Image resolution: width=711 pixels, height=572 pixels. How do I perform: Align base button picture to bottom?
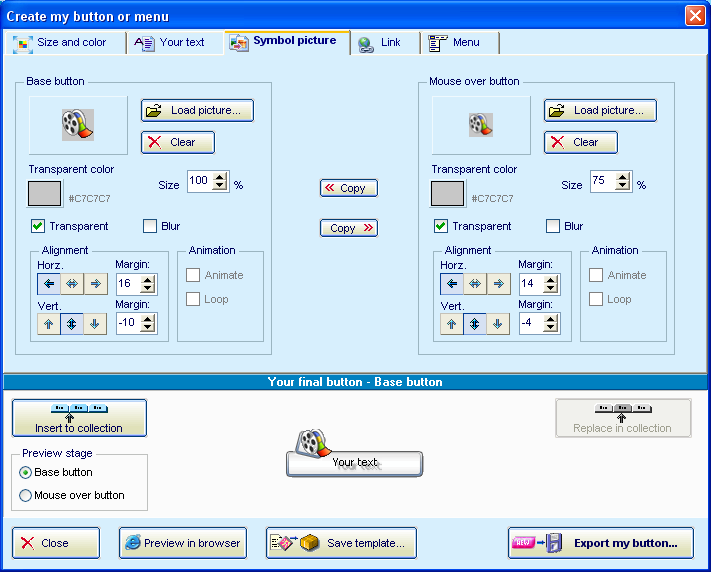point(95,324)
